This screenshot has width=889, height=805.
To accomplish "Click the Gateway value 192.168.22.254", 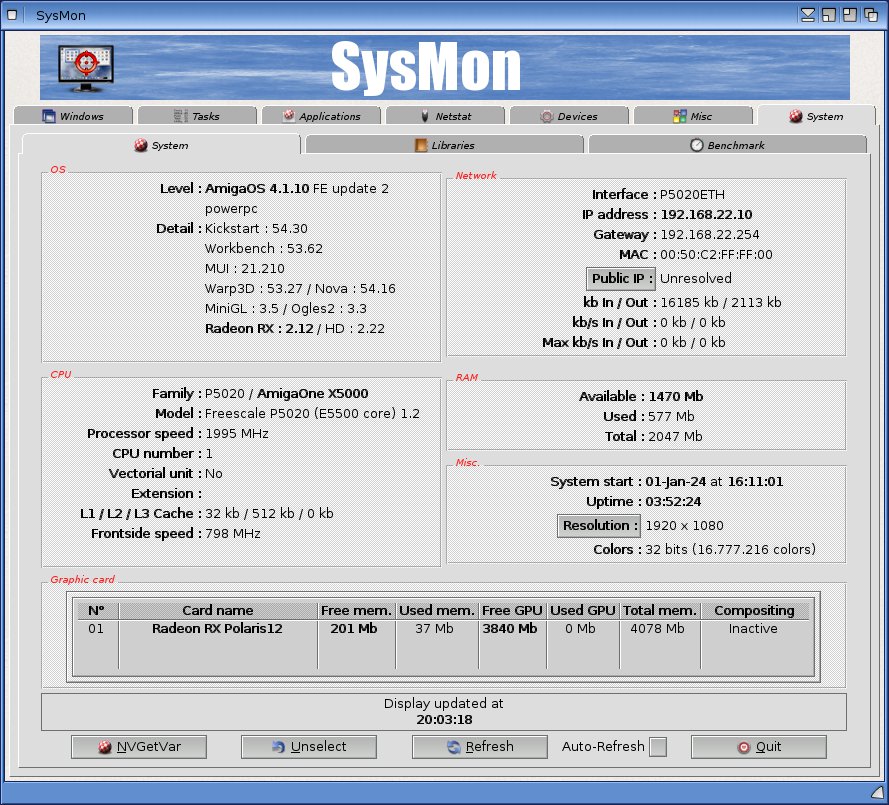I will click(x=709, y=235).
